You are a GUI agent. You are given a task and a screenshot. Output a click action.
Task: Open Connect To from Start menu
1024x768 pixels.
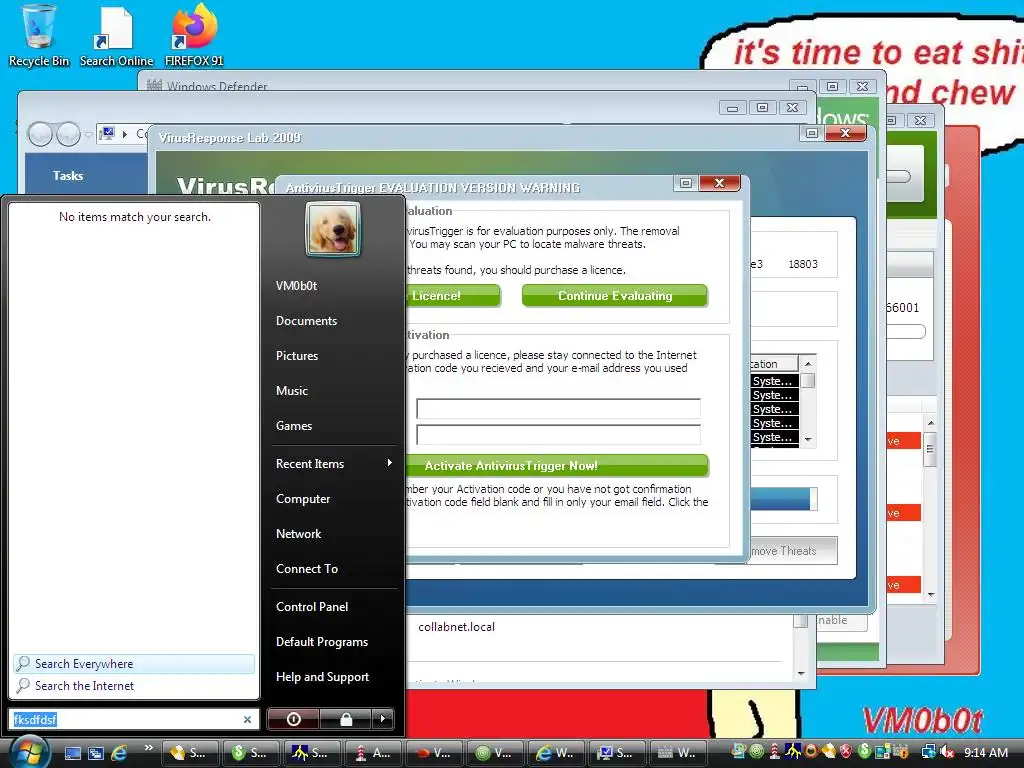tap(307, 569)
